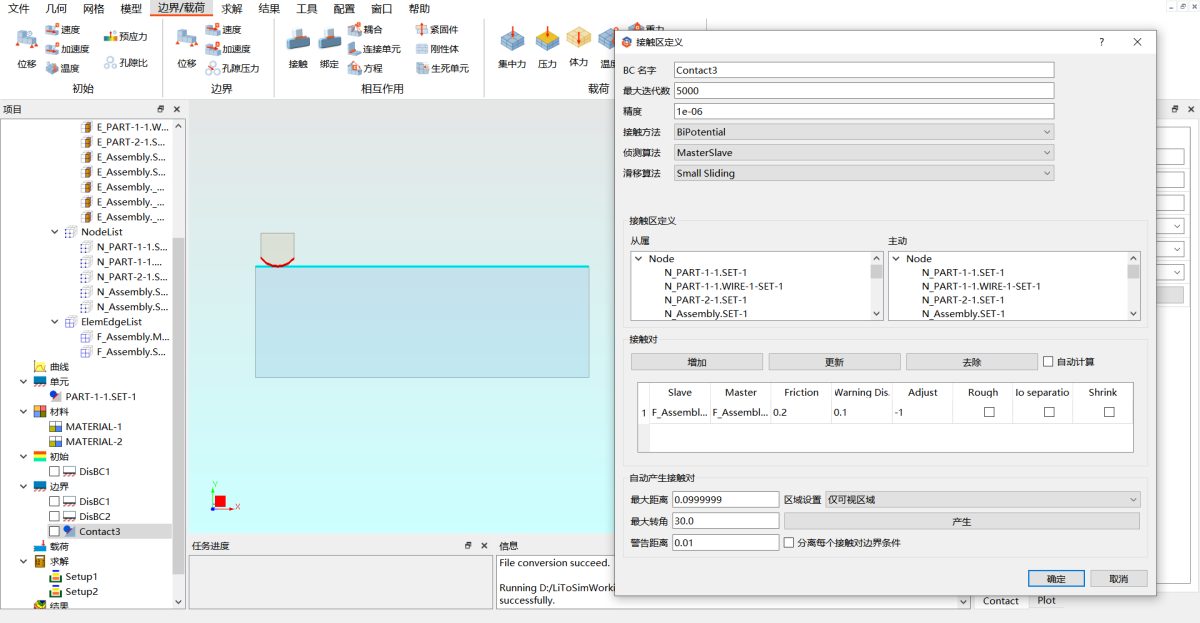Open the 几何 menu tab
Screen dimensions: 1200x623
pyautogui.click(x=56, y=8)
